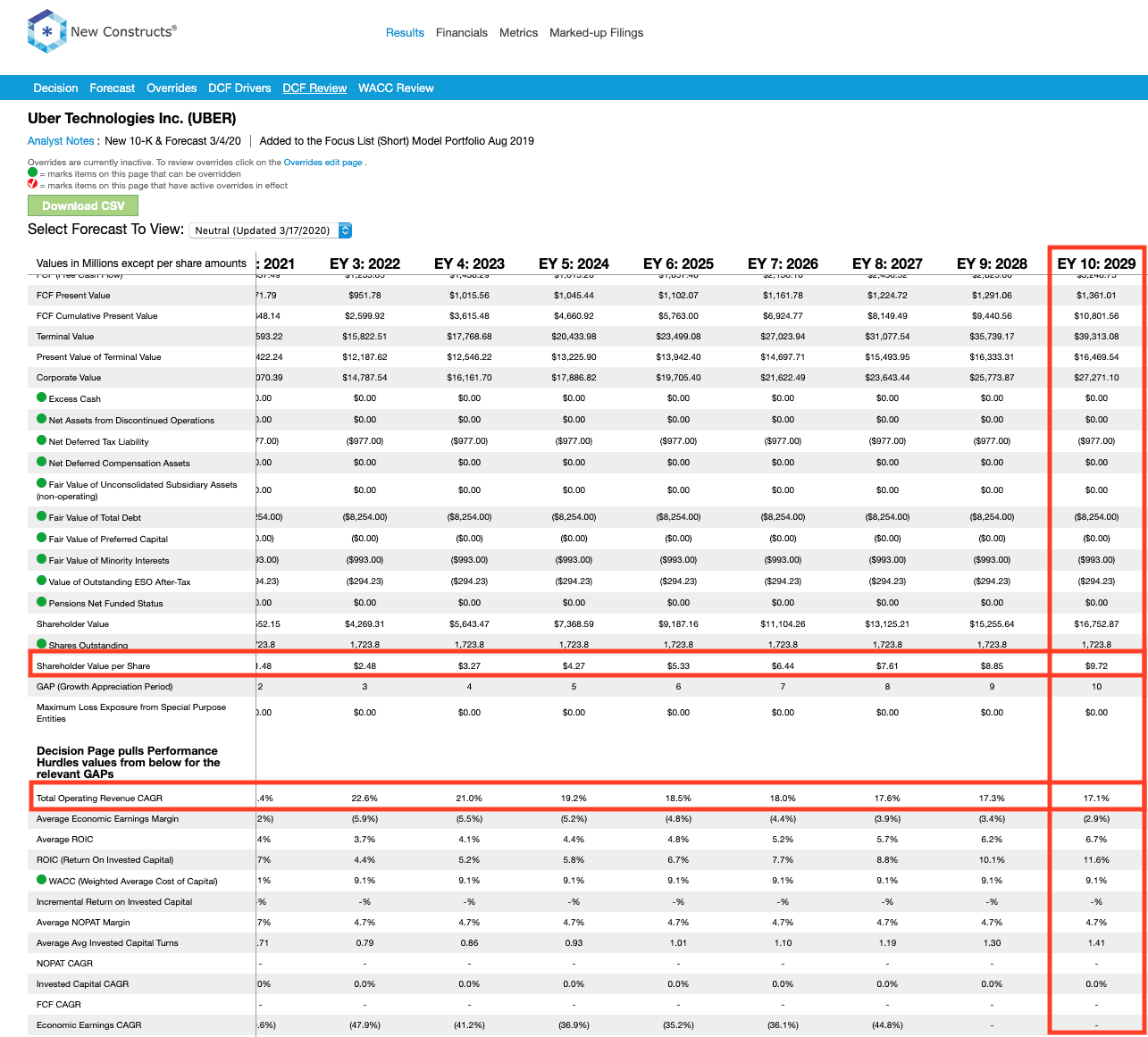Click the (44.8%) economic earnings CAGR cell
The width and height of the screenshot is (1148, 1037).
(887, 1024)
